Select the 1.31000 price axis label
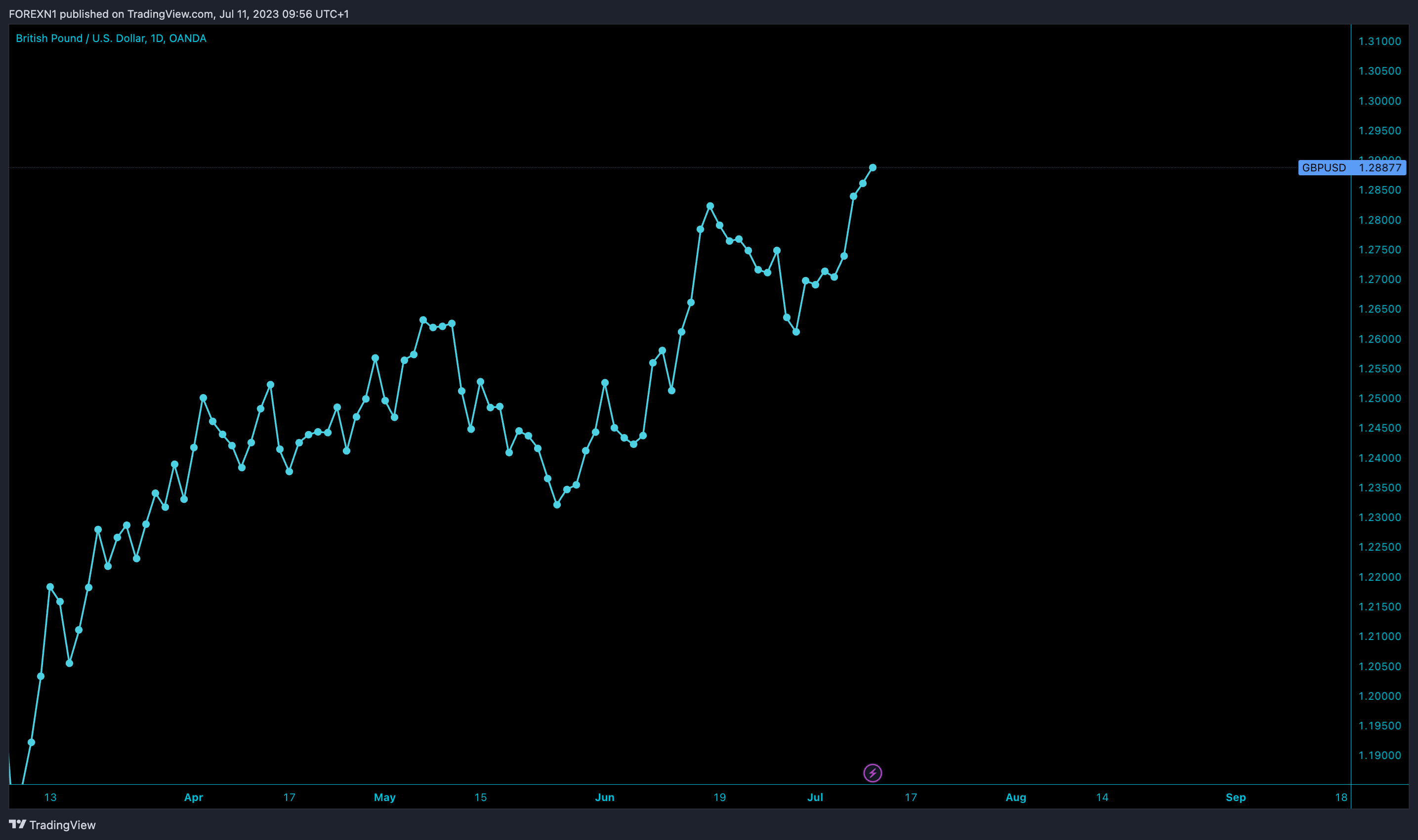 click(1379, 41)
